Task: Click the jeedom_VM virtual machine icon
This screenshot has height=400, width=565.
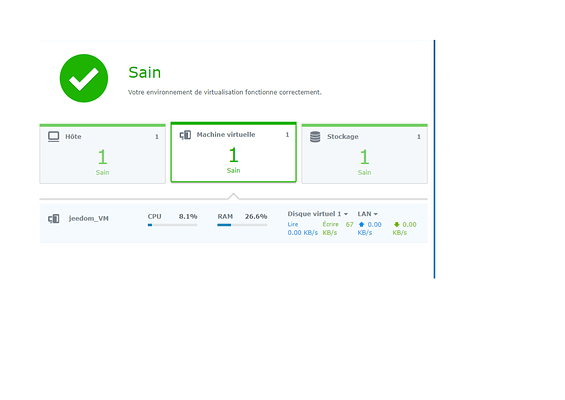Action: tap(54, 218)
